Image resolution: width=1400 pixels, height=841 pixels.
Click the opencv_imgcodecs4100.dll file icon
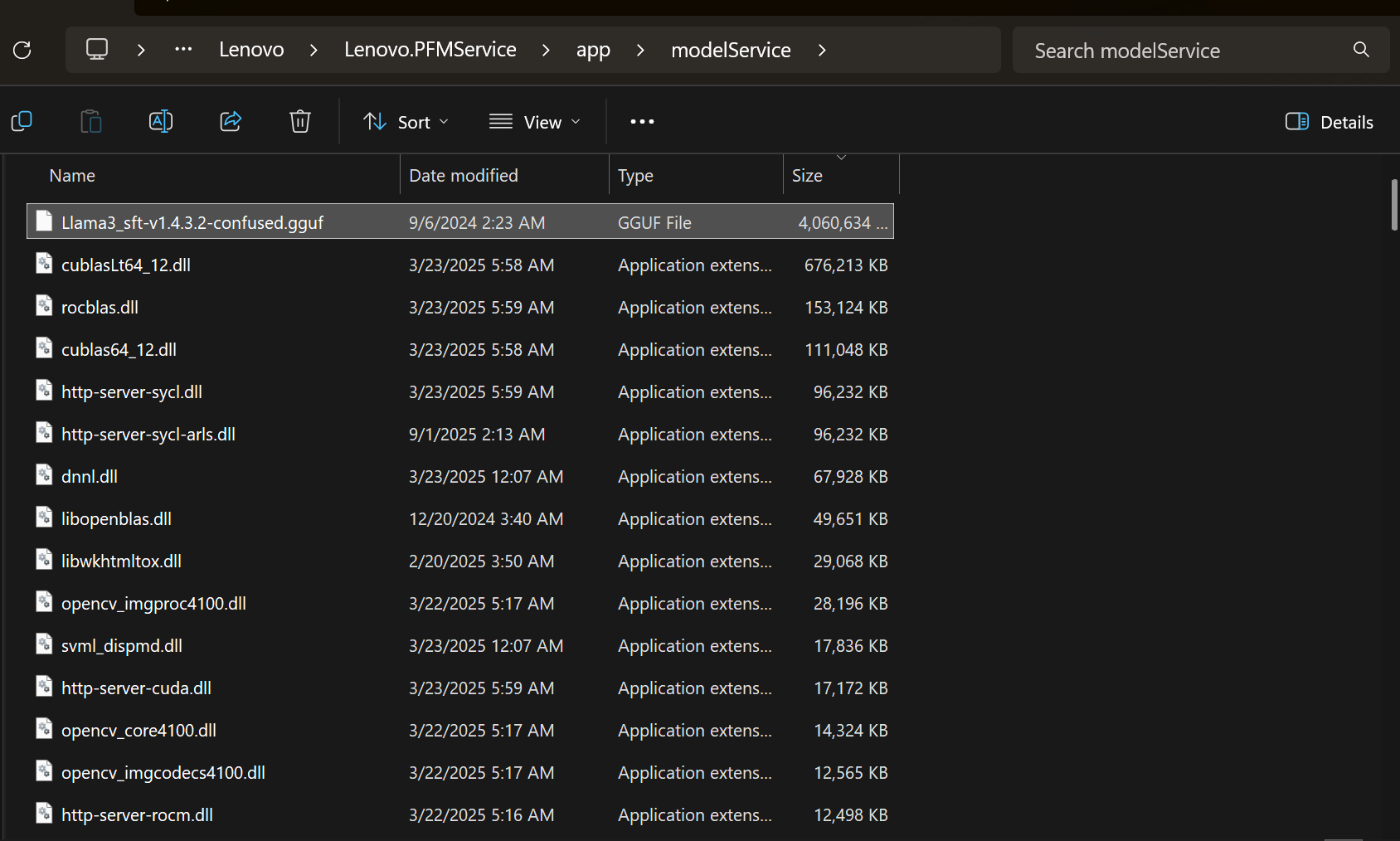[44, 771]
